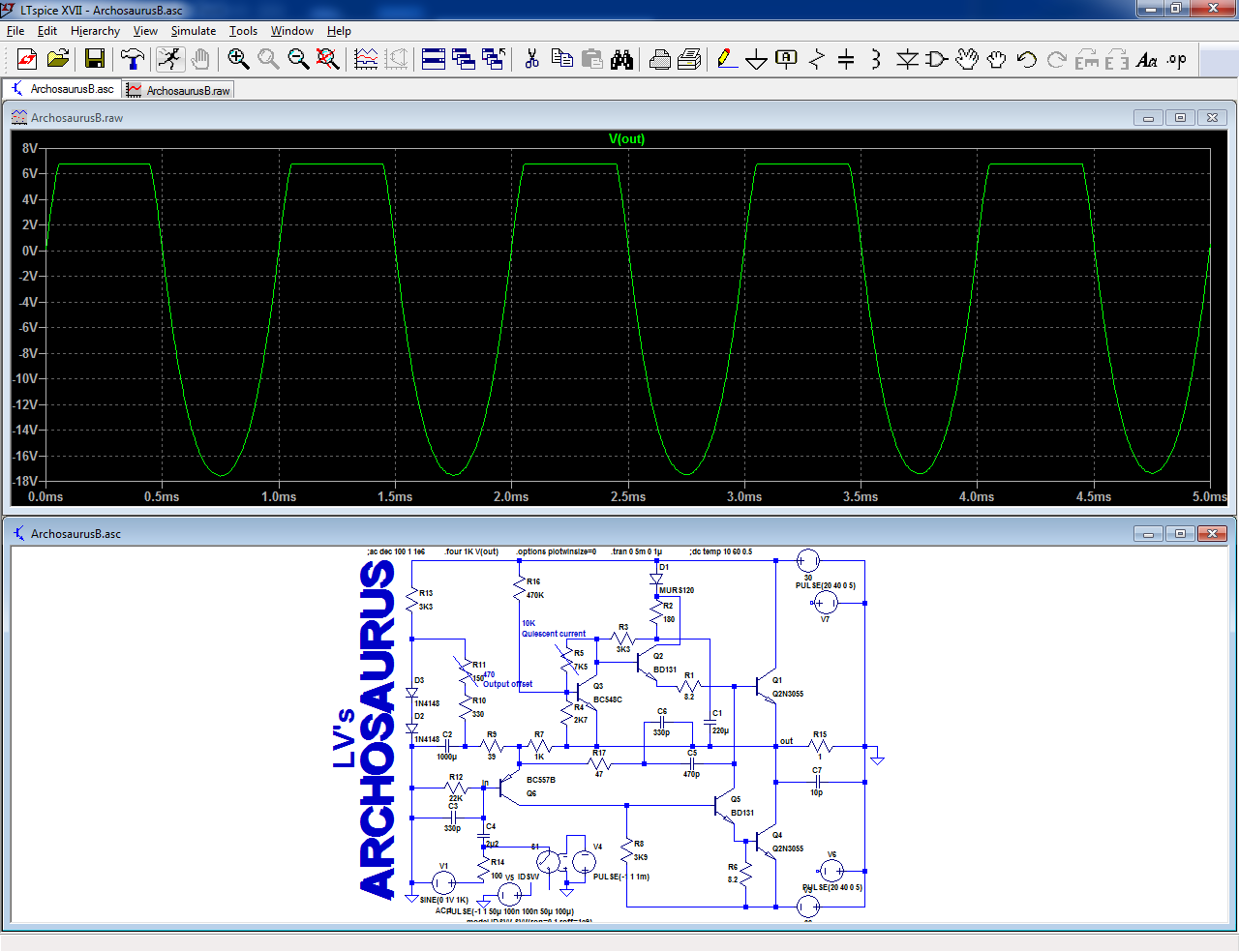
Task: Select the pan magnifier tool
Action: pyautogui.click(x=268, y=59)
